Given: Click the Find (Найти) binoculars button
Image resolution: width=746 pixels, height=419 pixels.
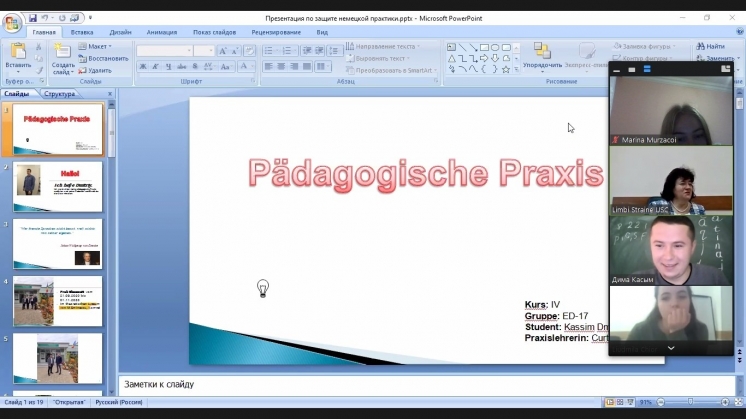Looking at the screenshot, I should tap(709, 46).
